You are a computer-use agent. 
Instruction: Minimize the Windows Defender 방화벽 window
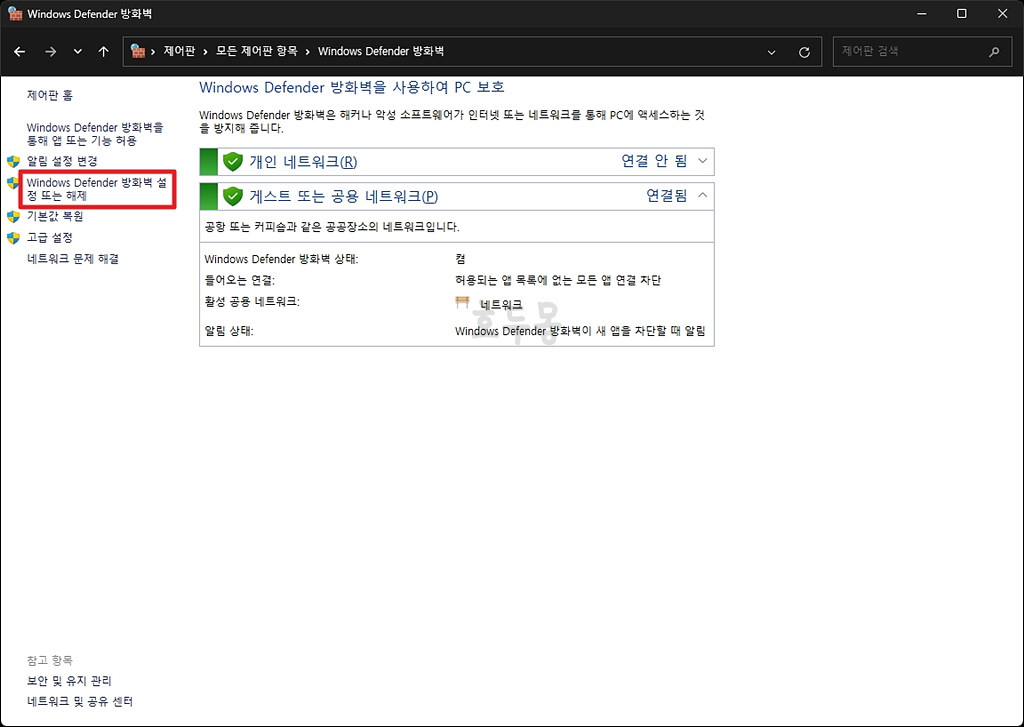pos(921,14)
